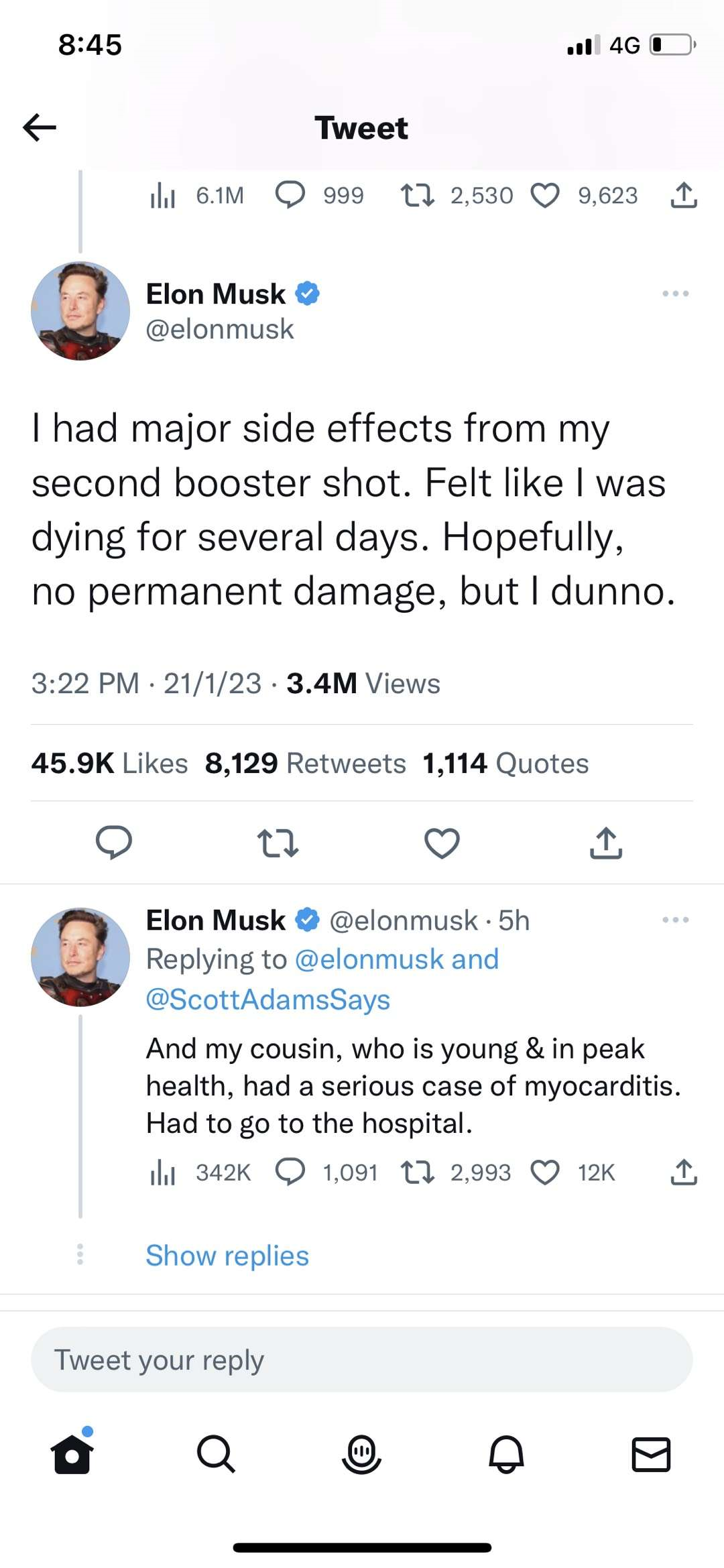The height and width of the screenshot is (1568, 724).
Task: Go to the Home tab
Action: 72,1454
